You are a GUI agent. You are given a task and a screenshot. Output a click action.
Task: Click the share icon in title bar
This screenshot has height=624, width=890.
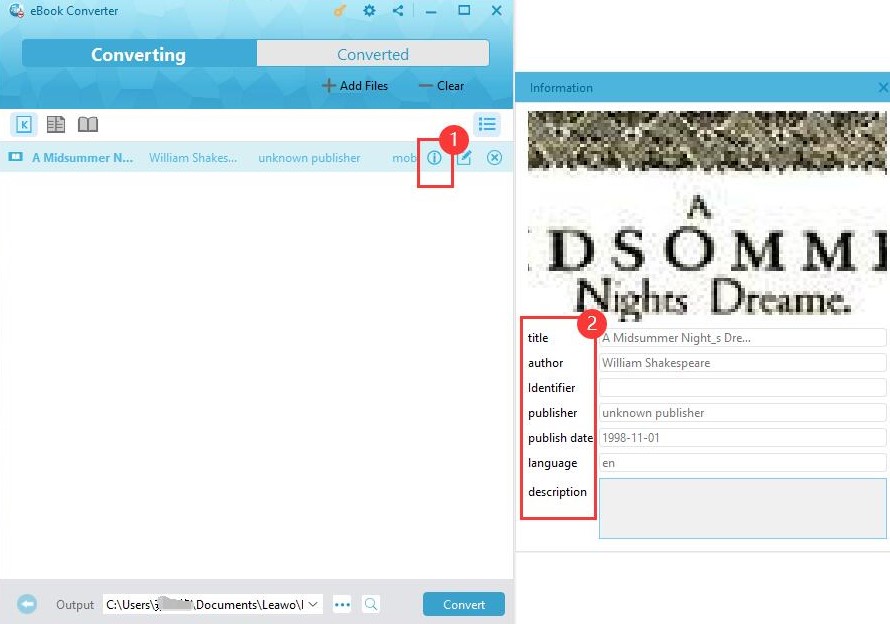pyautogui.click(x=398, y=10)
